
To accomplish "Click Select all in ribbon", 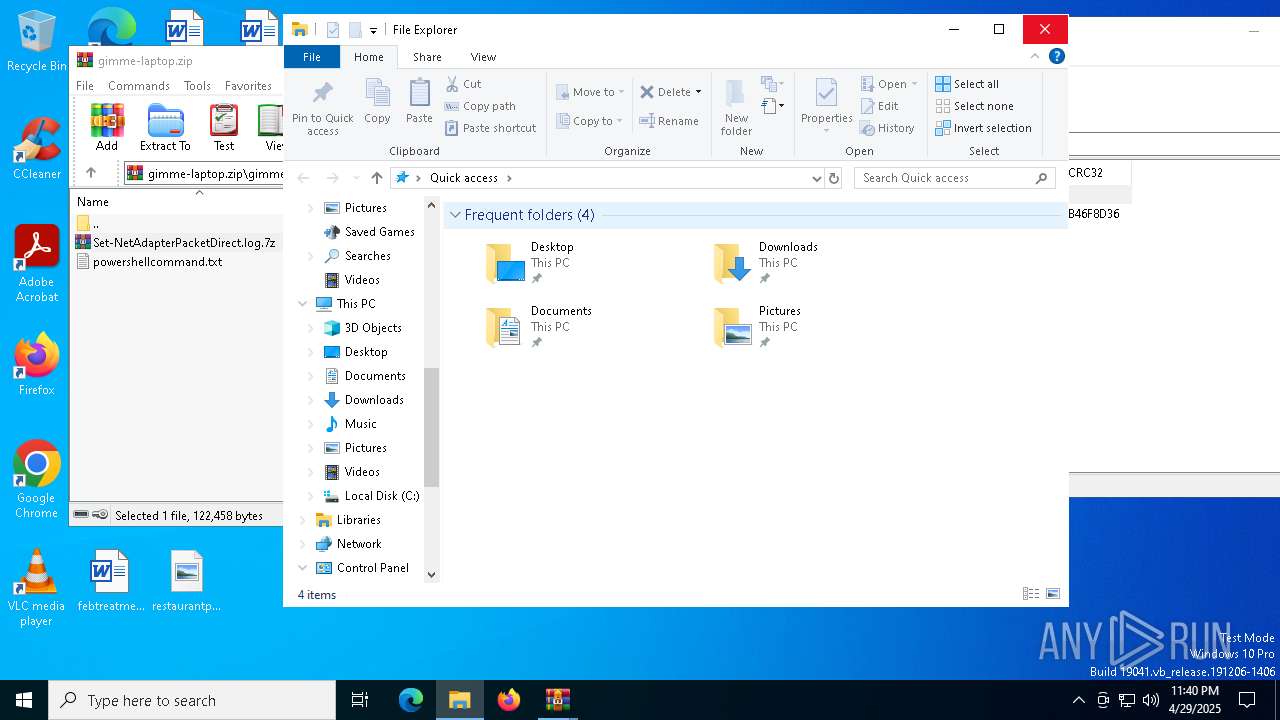I will 967,84.
